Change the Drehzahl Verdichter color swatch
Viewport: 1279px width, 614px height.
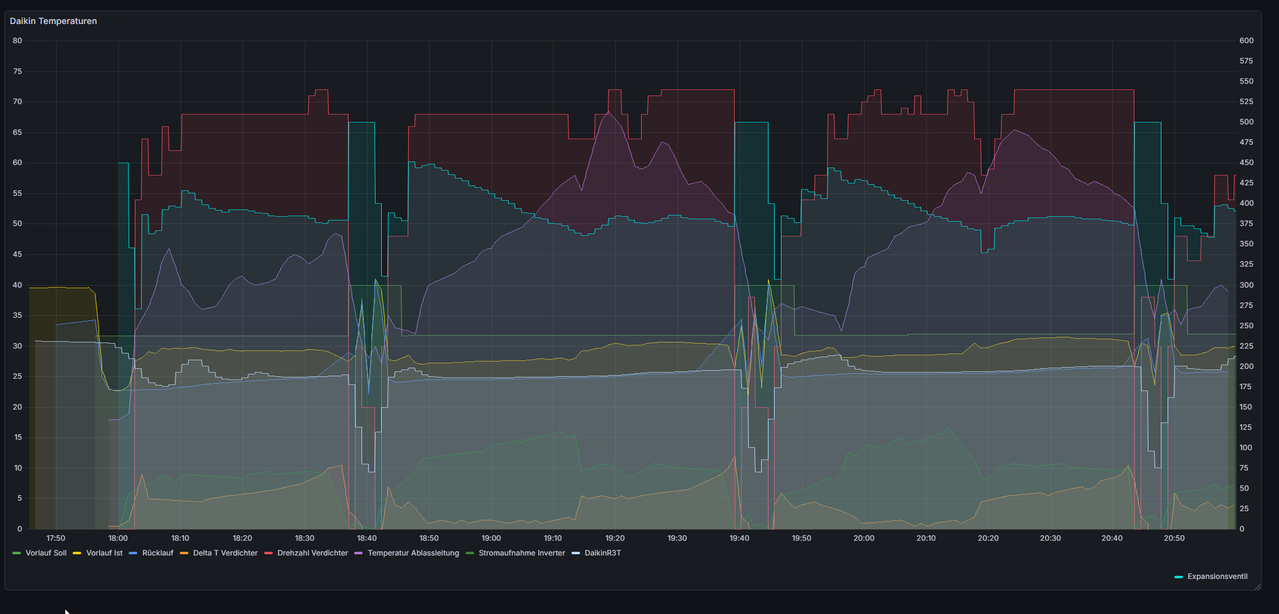point(268,553)
